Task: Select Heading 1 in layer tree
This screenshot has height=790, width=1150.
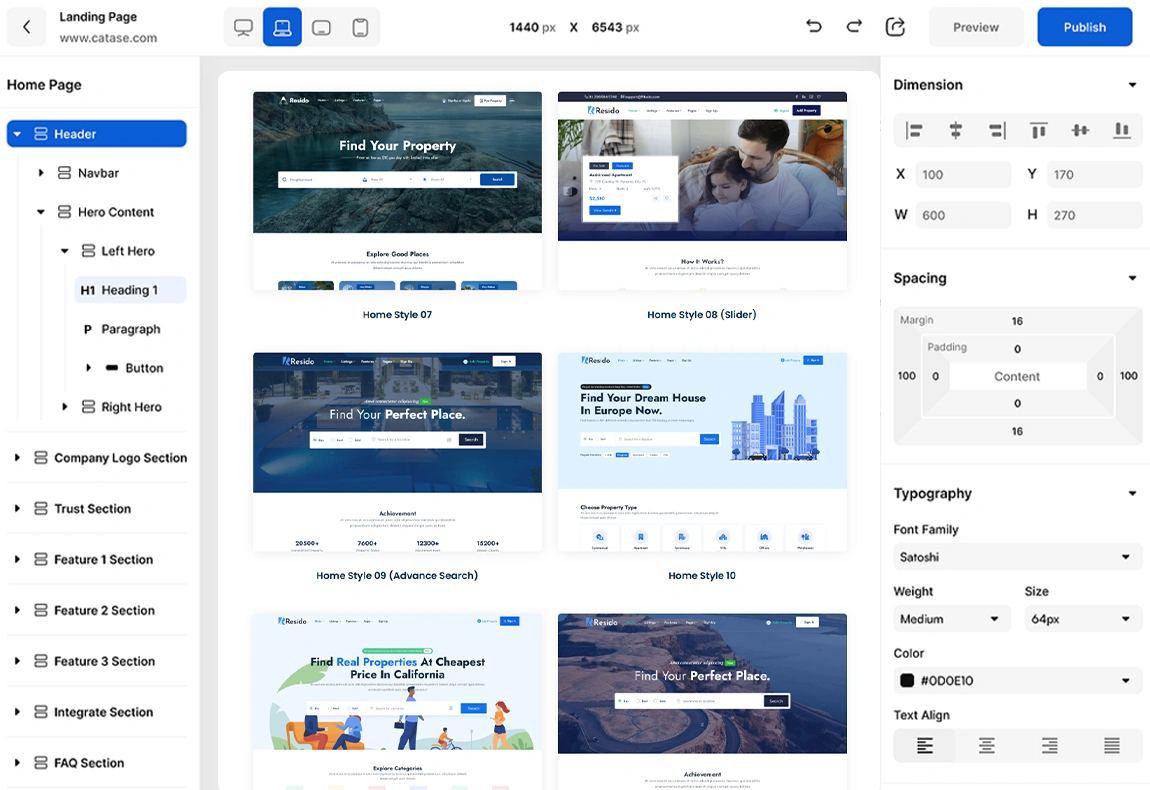Action: pyautogui.click(x=130, y=290)
